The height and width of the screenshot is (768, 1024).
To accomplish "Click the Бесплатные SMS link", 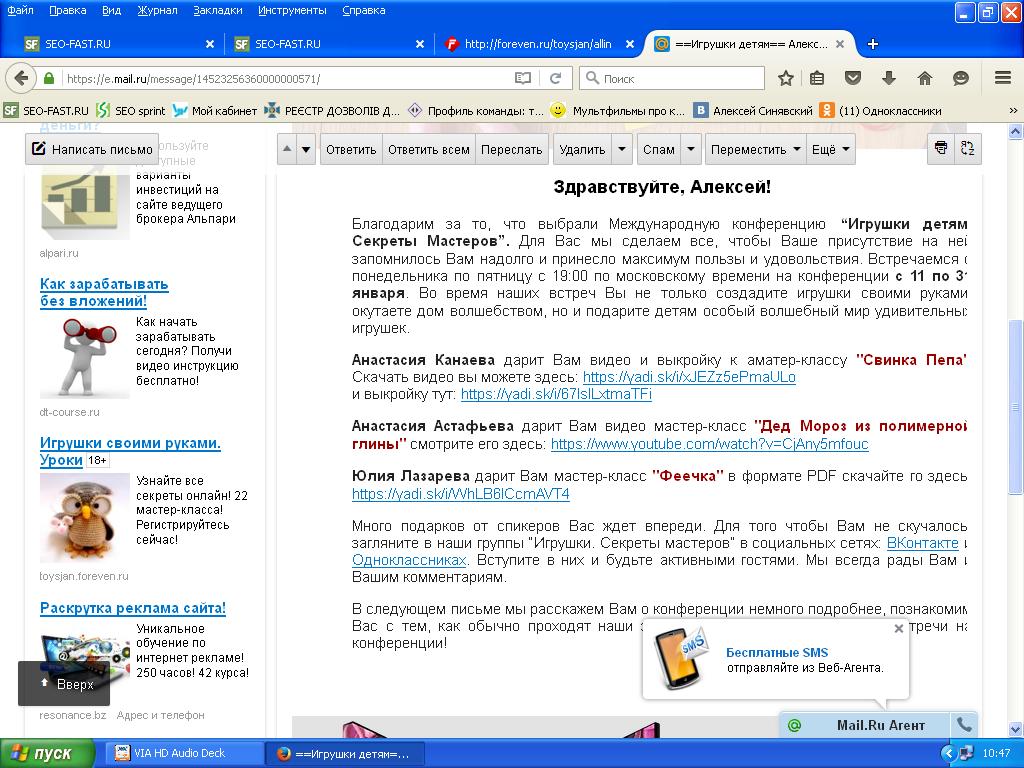I will (x=776, y=652).
